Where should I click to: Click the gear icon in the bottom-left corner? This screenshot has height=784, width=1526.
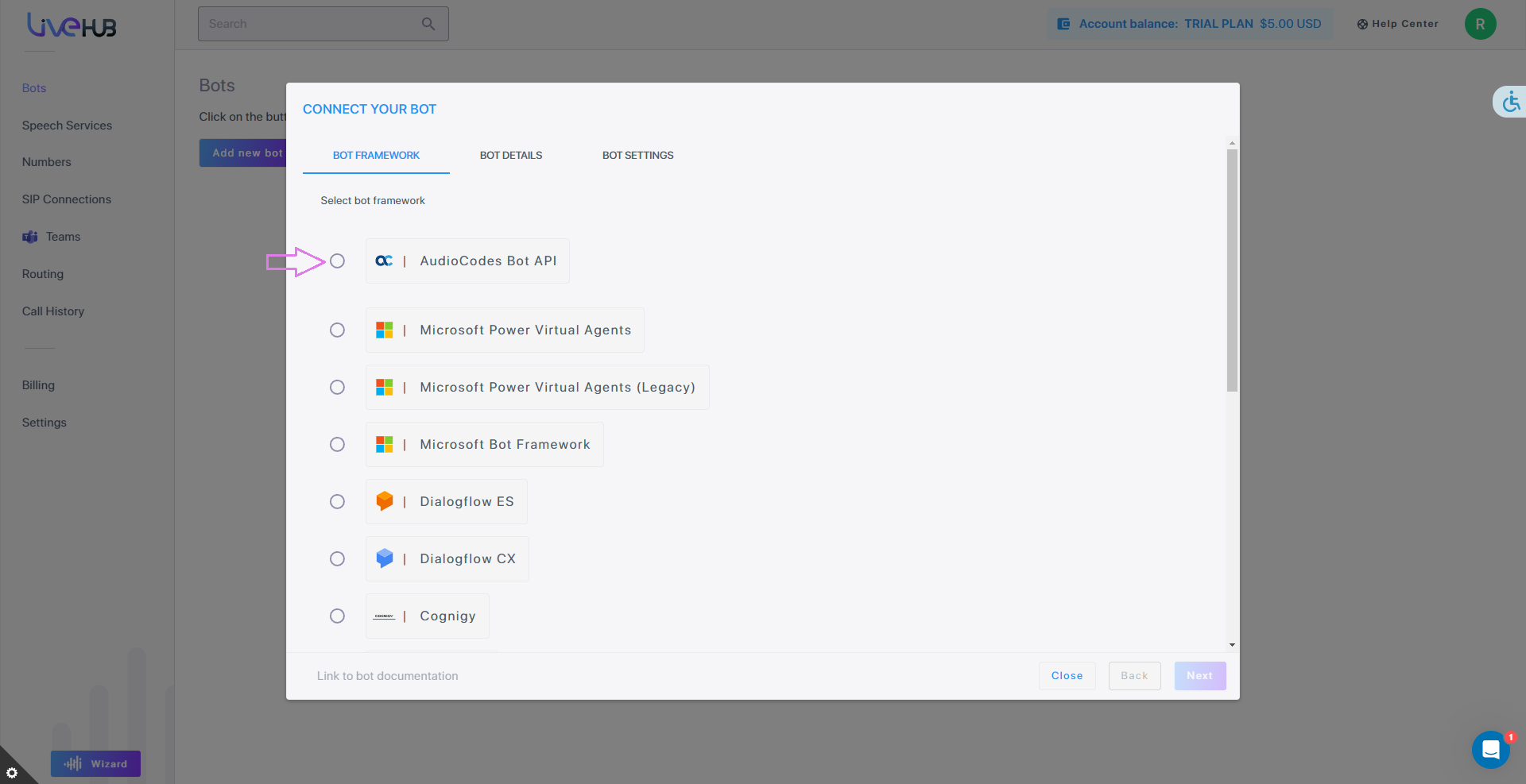click(12, 772)
